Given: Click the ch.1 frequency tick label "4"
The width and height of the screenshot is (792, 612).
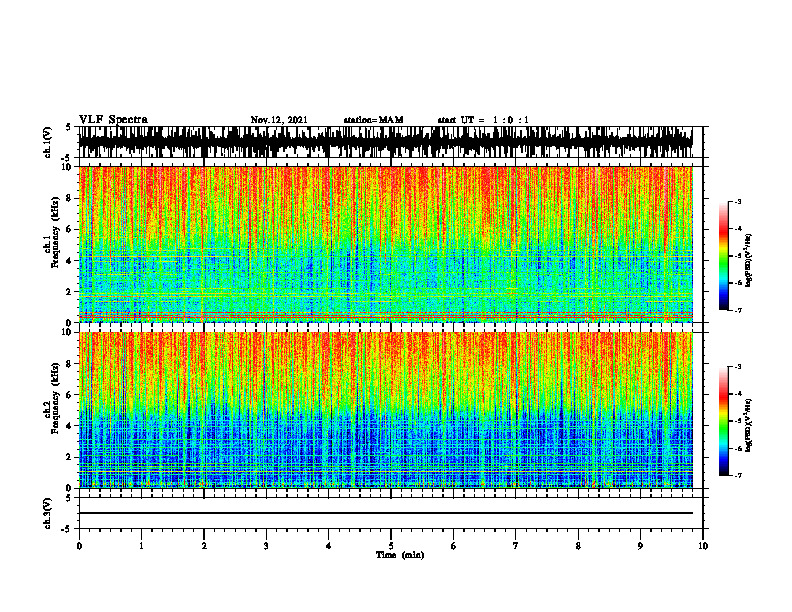Looking at the screenshot, I should click(x=69, y=261).
